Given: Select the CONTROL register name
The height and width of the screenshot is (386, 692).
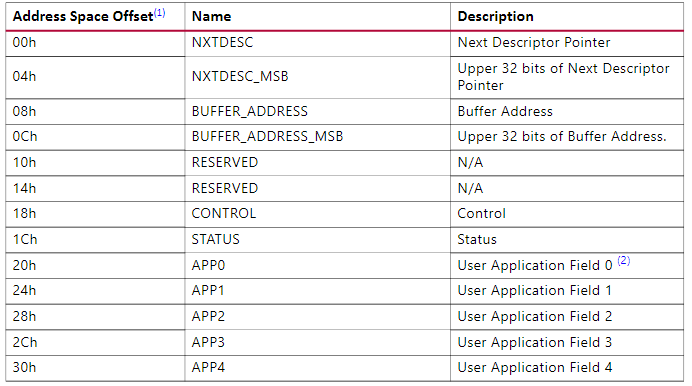Looking at the screenshot, I should (224, 214).
